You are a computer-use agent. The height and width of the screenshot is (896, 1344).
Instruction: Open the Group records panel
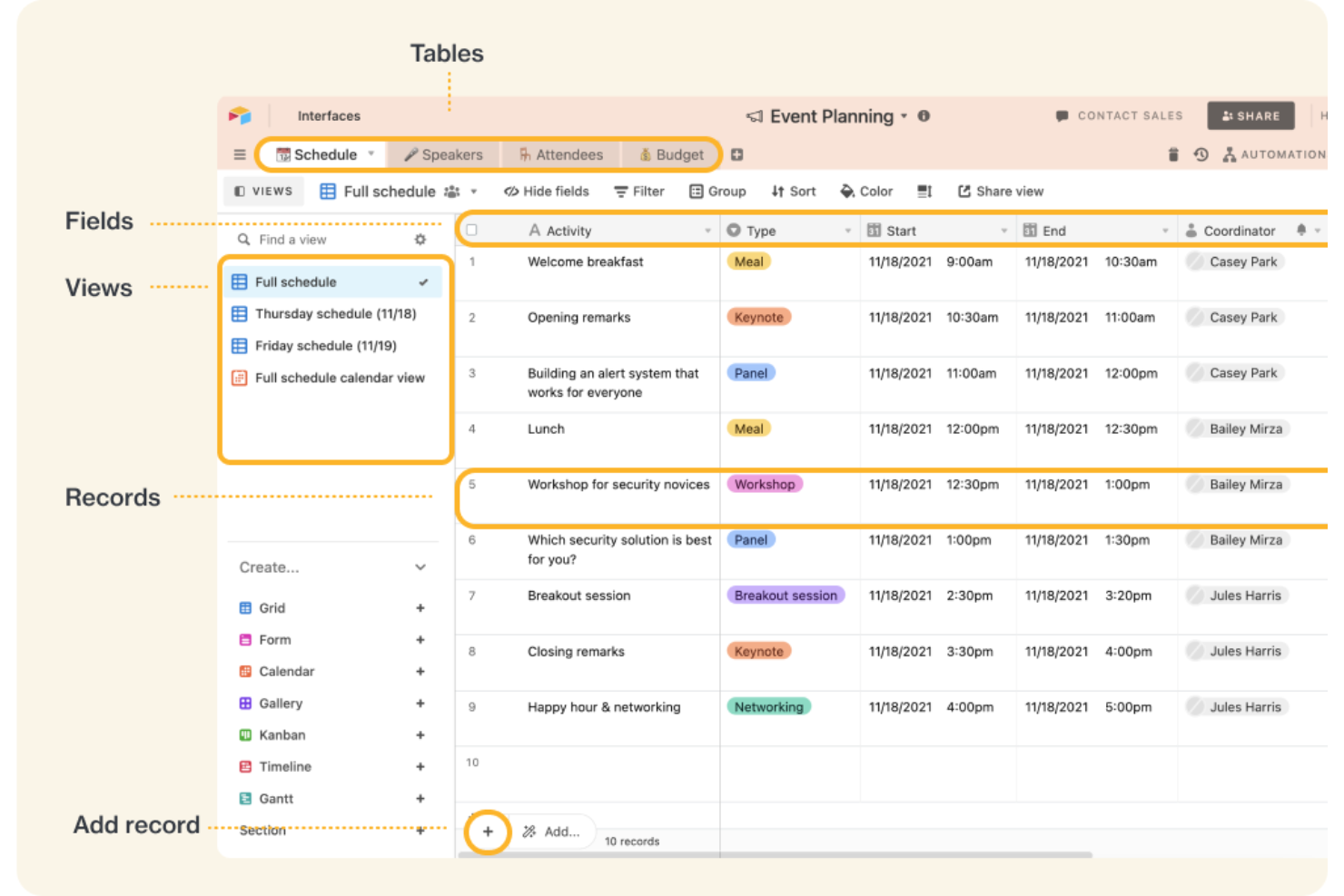(717, 191)
